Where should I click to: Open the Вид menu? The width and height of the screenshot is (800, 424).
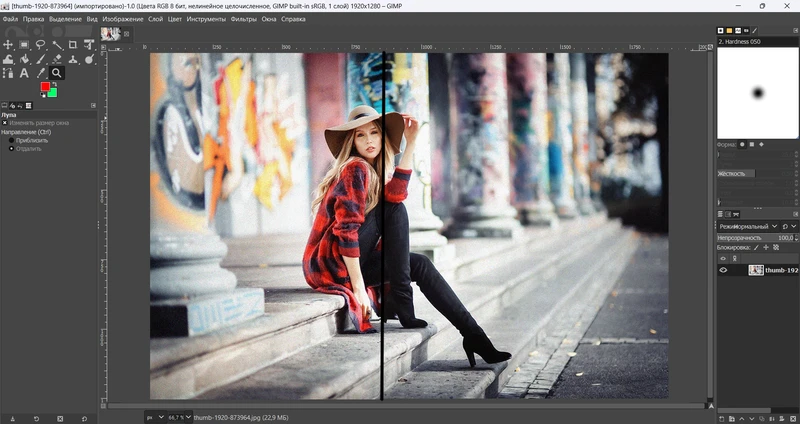click(92, 19)
